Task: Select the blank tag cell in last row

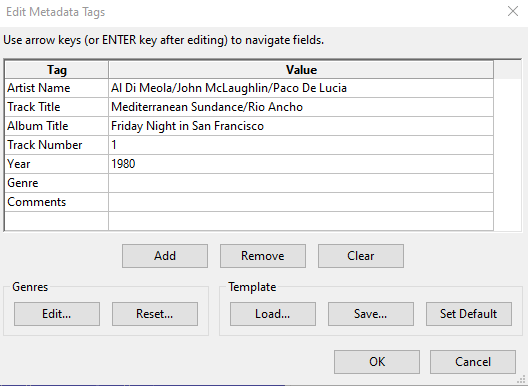Action: pos(57,221)
